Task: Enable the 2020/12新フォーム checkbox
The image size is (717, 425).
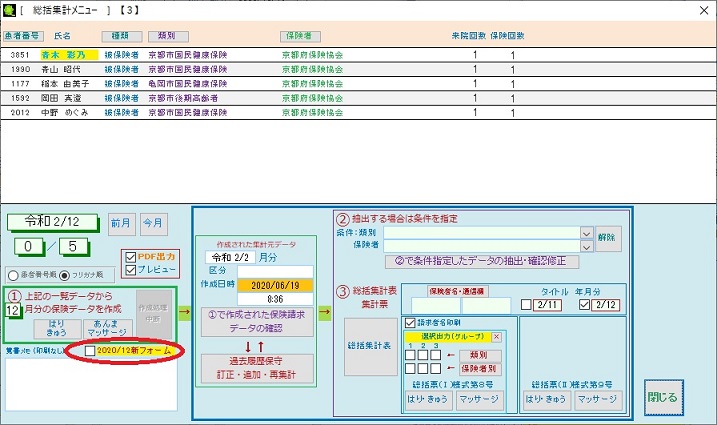Action: tap(90, 351)
